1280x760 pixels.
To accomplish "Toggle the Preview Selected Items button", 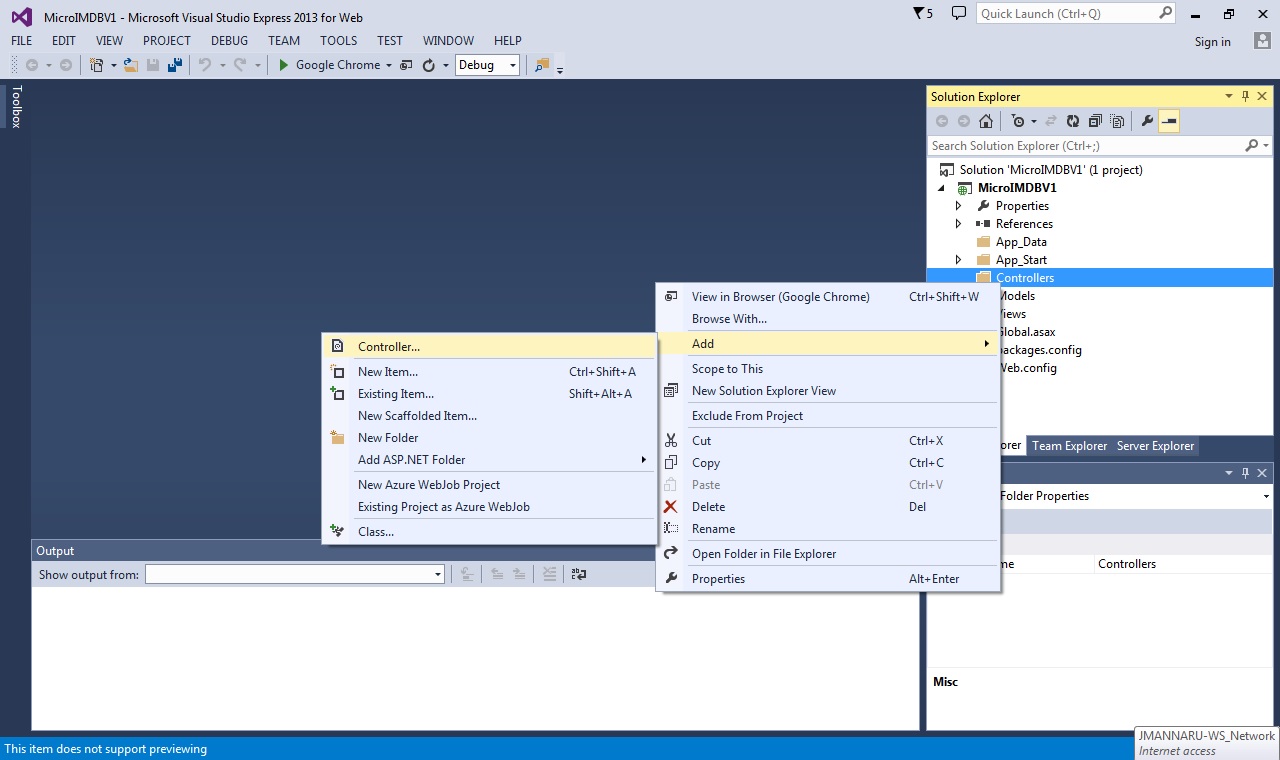I will 1169,121.
